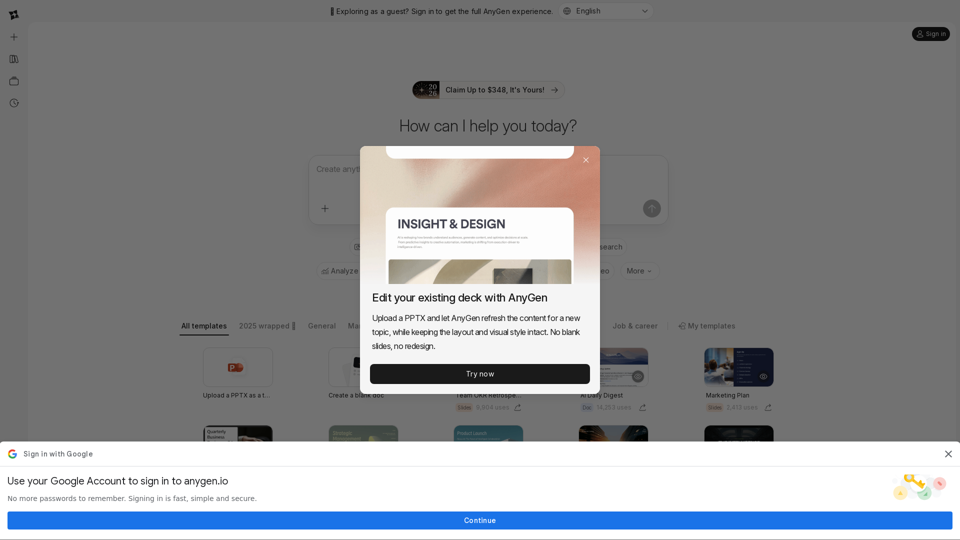Click the Sign in button at top right
The image size is (960, 540).
tap(930, 34)
